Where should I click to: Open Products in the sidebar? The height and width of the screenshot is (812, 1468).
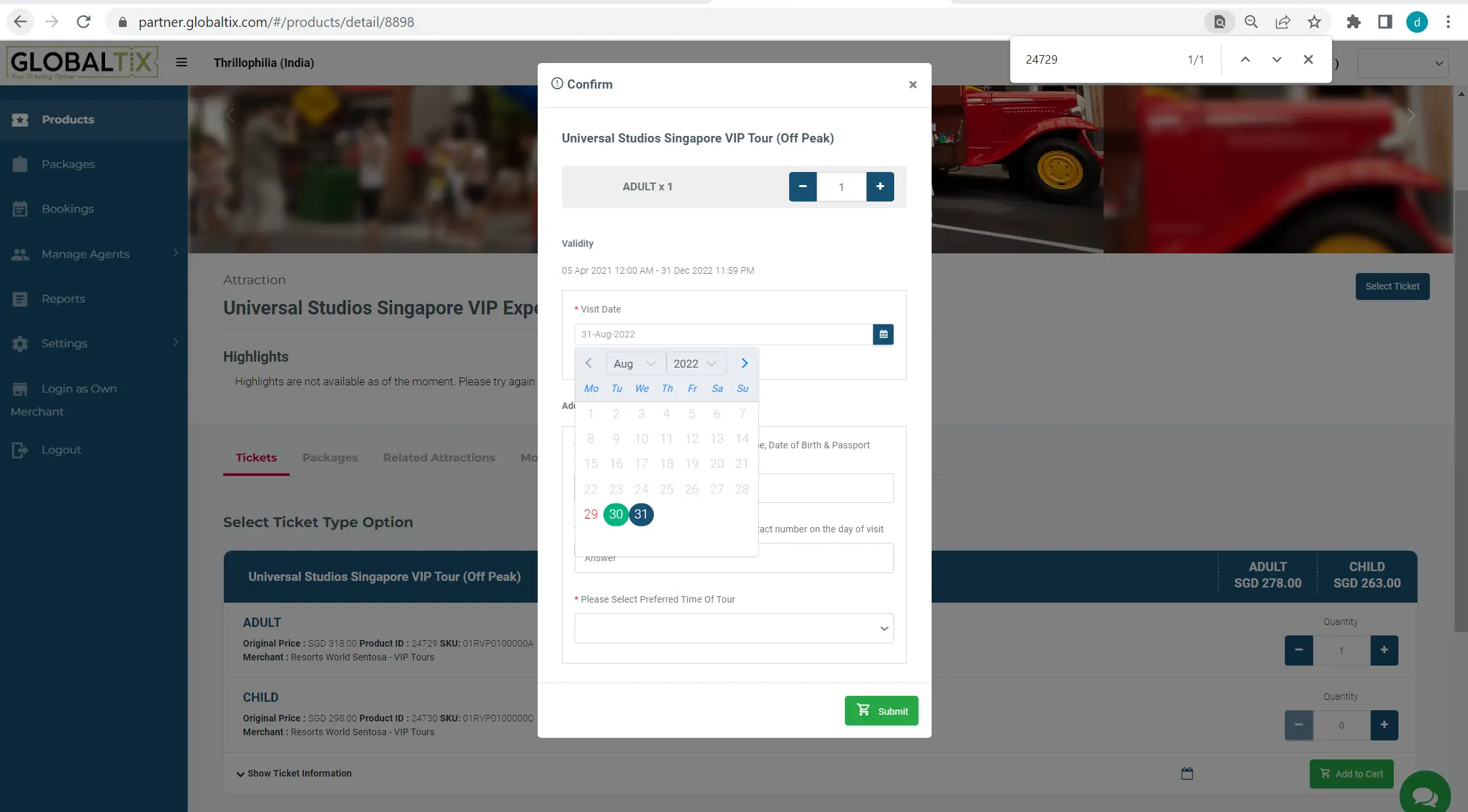pyautogui.click(x=94, y=119)
